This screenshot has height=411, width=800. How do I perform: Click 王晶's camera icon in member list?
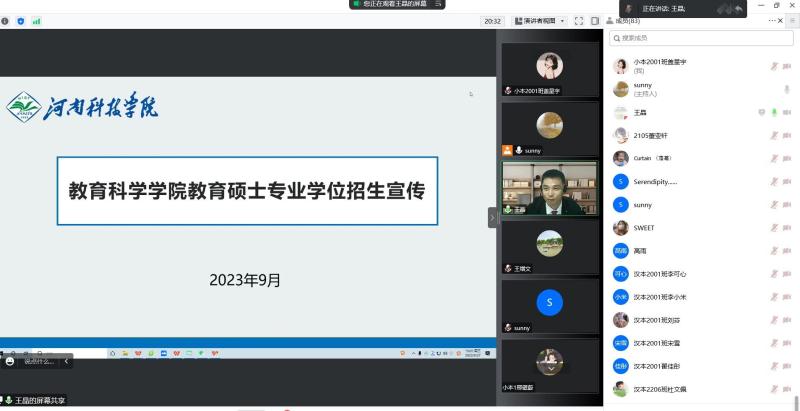pos(787,113)
